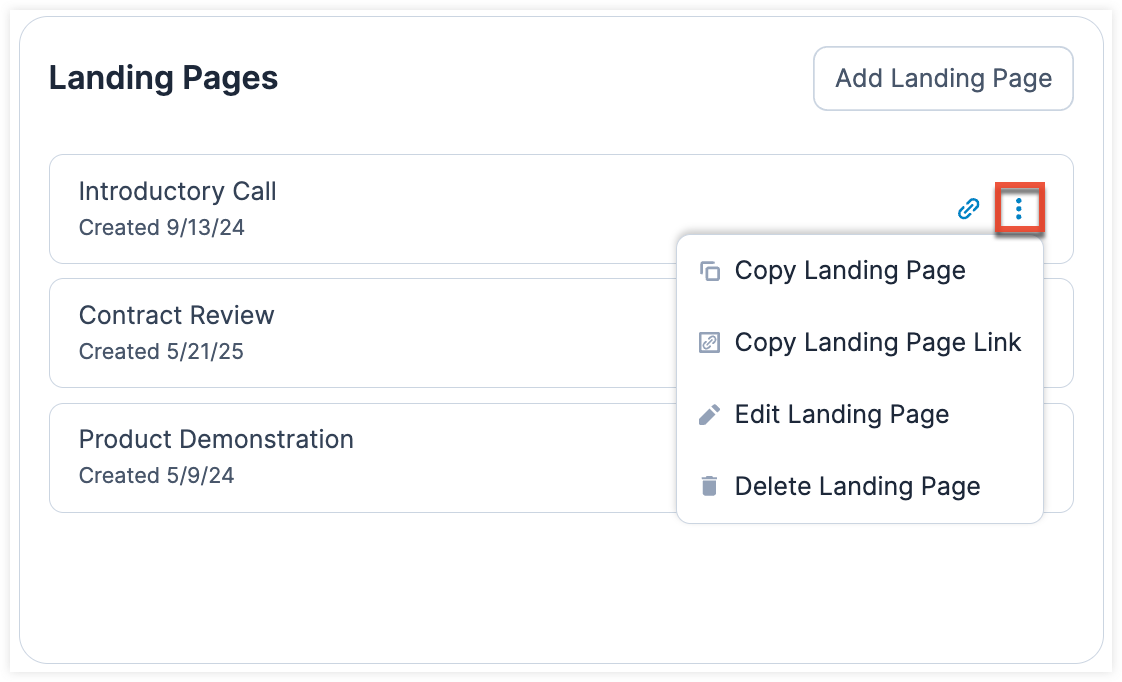
Task: Click the pencil icon next to Edit Landing Page
Action: tap(710, 414)
